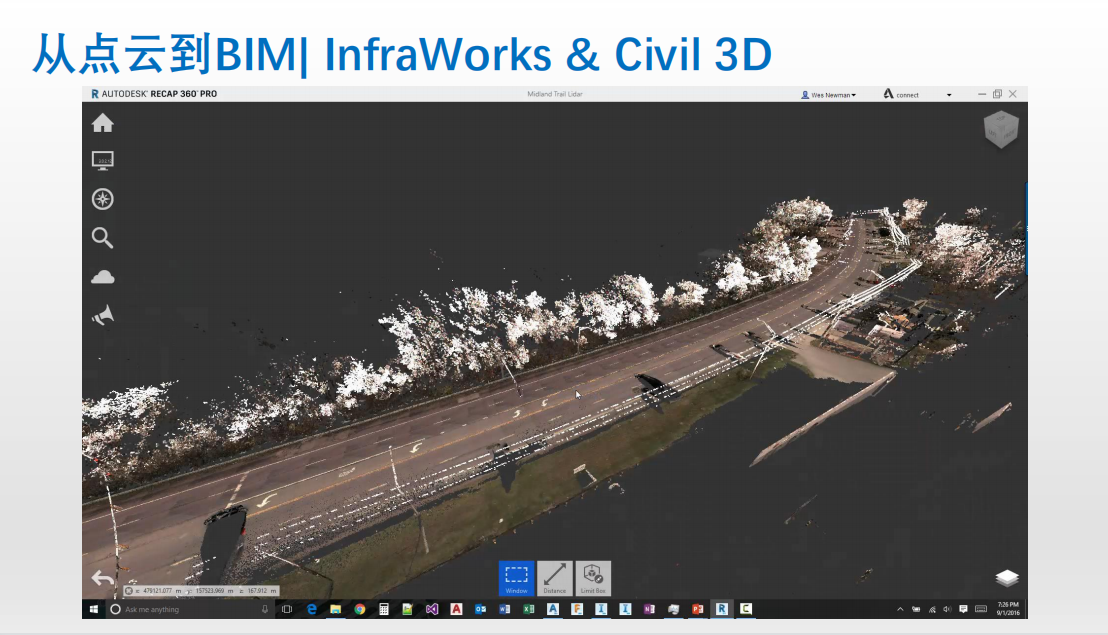Click the magnifier search icon
1108x635 pixels.
[102, 238]
